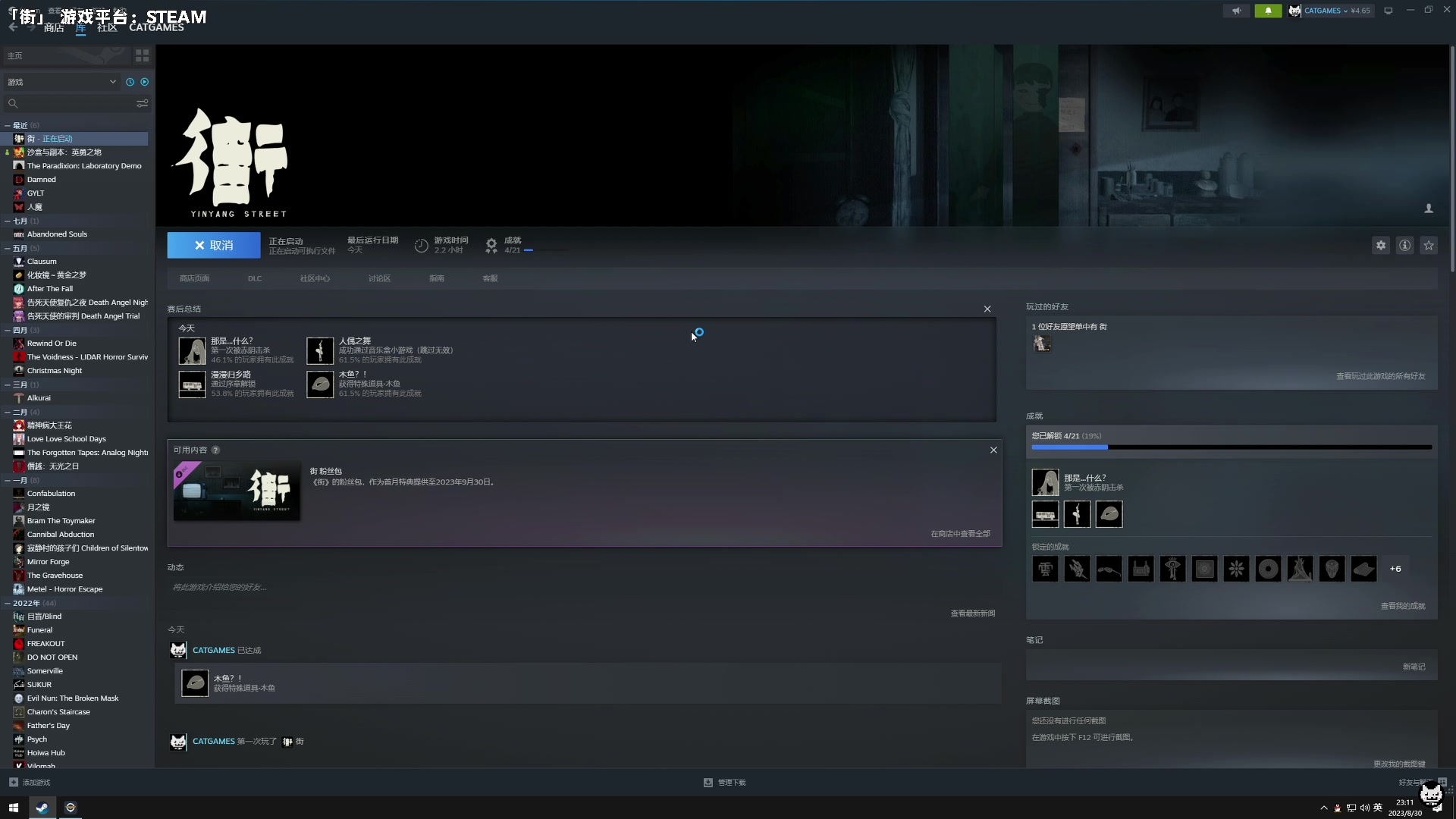The width and height of the screenshot is (1456, 819).
Task: Open the Windows Start menu
Action: [14, 808]
